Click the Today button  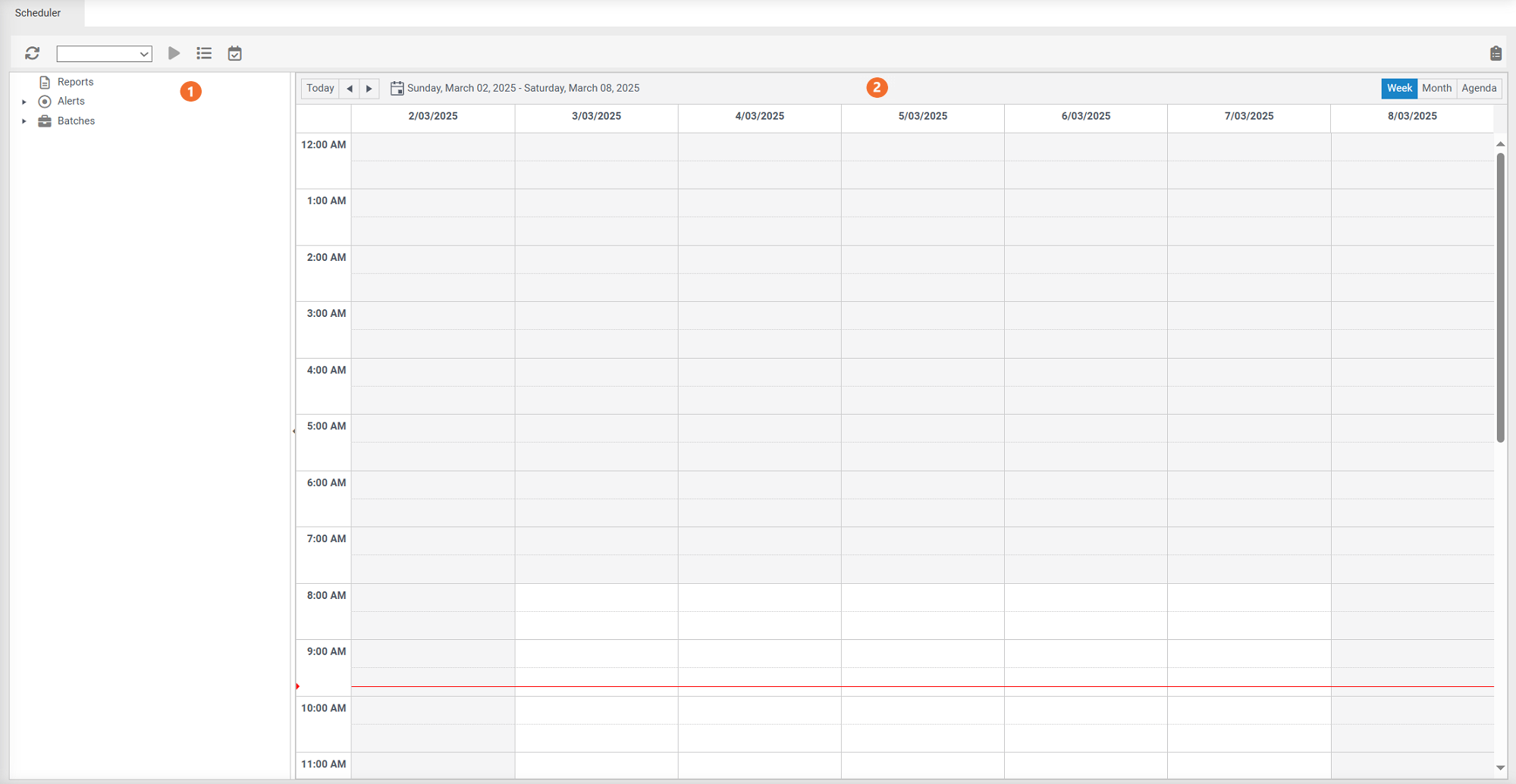[x=319, y=88]
